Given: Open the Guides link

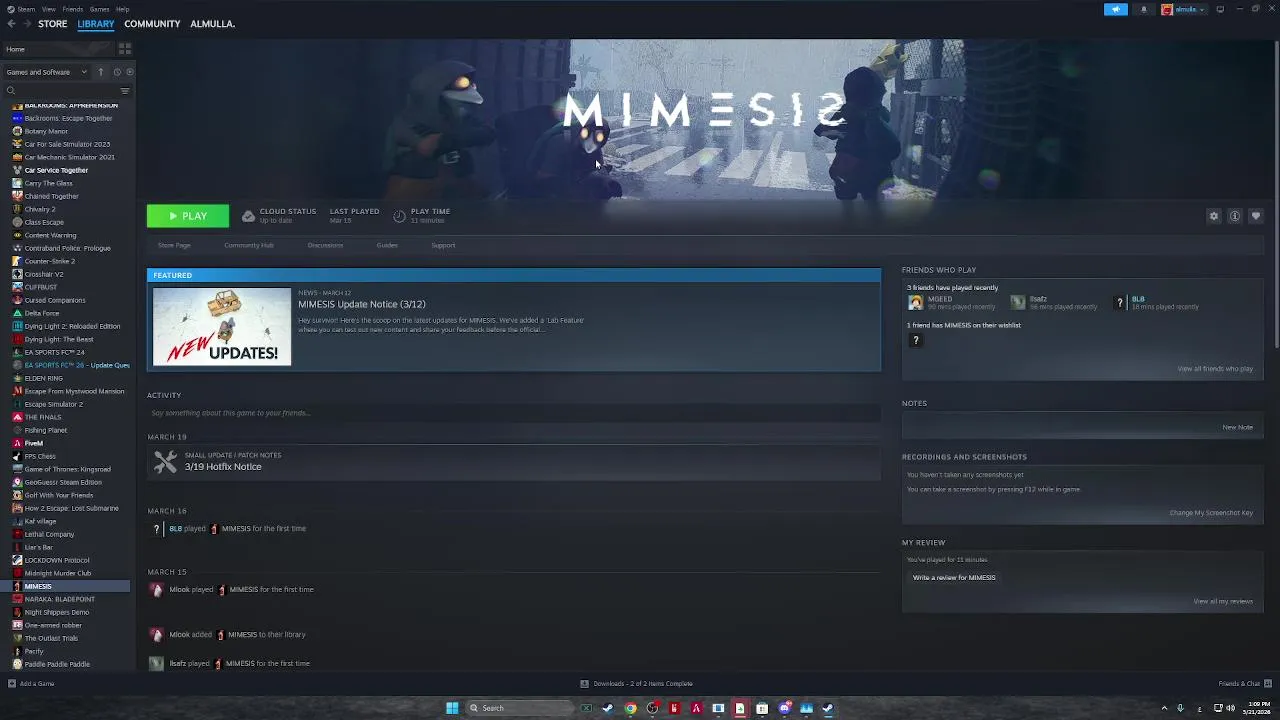Looking at the screenshot, I should tap(387, 245).
